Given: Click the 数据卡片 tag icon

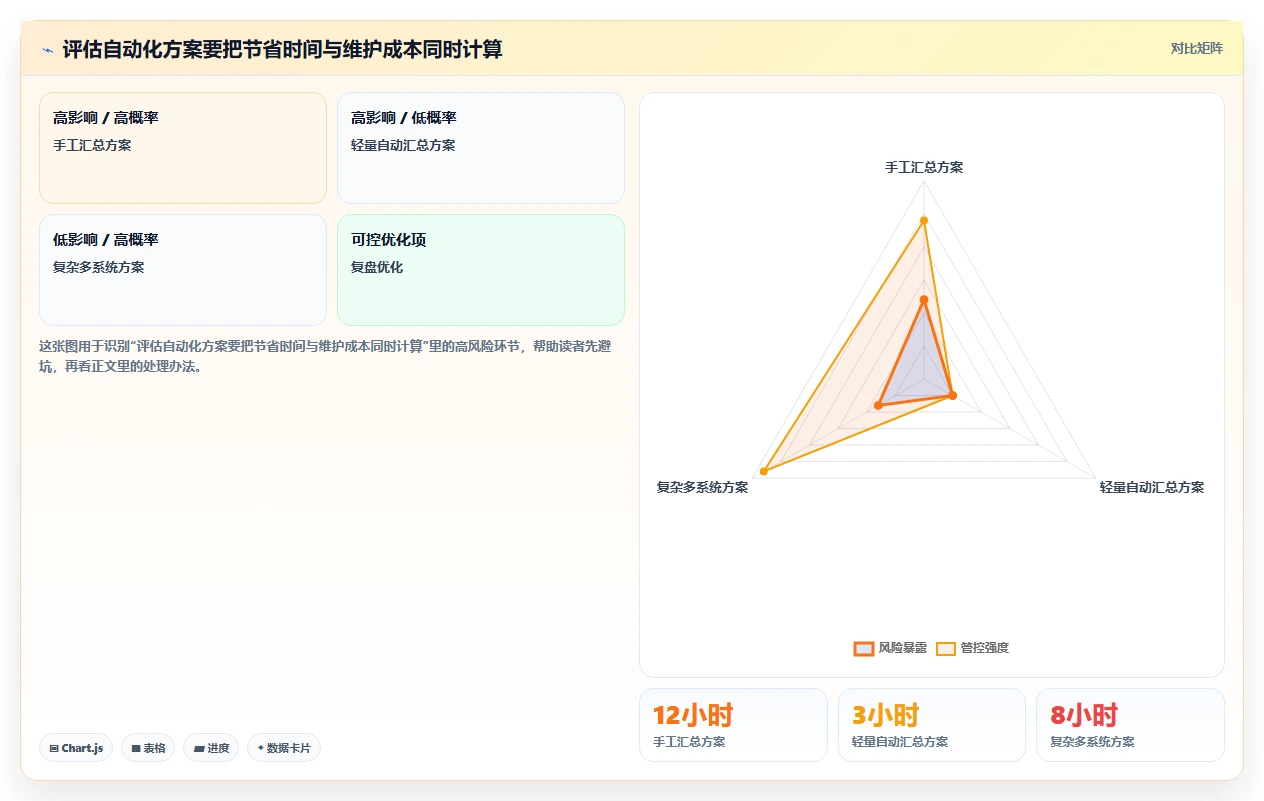Looking at the screenshot, I should (x=260, y=748).
